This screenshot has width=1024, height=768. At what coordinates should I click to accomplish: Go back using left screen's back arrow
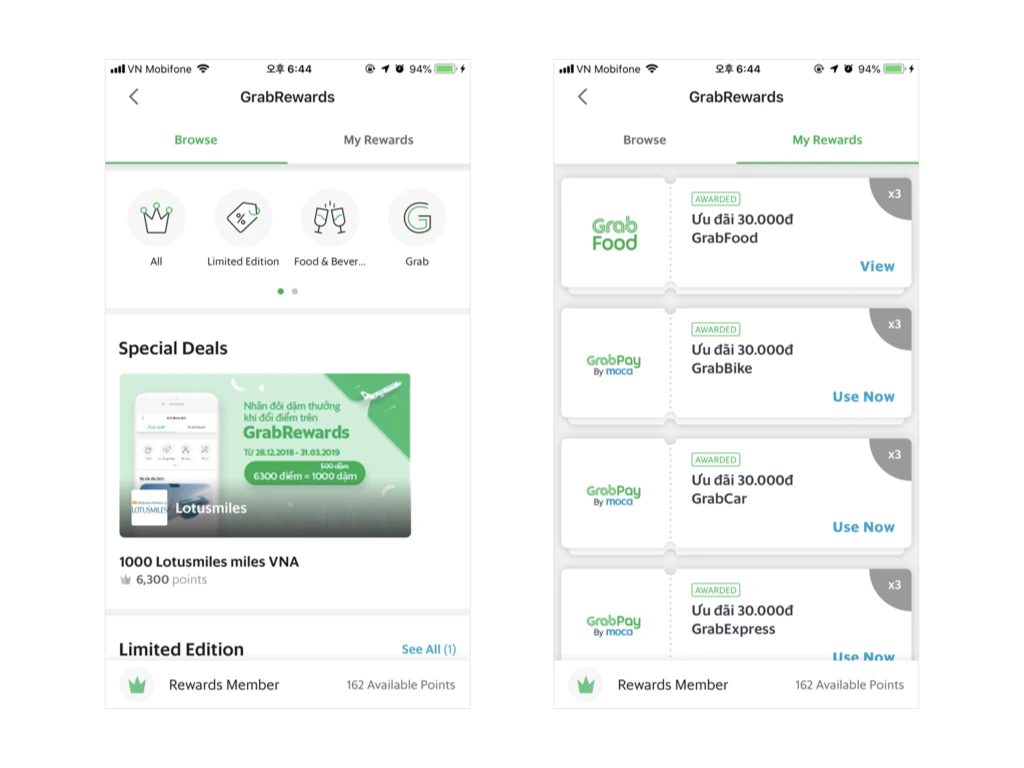[x=134, y=97]
